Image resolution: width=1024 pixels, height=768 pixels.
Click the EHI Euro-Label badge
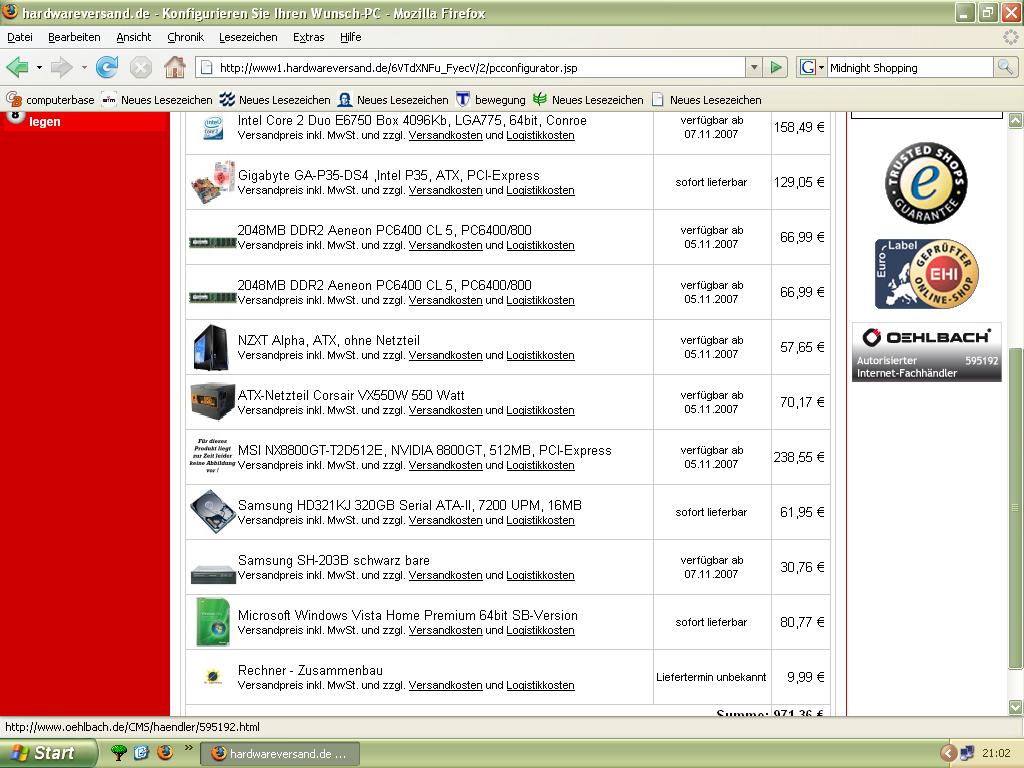coord(926,274)
